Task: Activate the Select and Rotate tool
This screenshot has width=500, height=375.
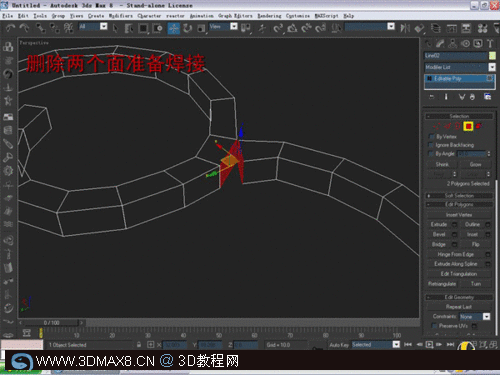Action: point(187,29)
